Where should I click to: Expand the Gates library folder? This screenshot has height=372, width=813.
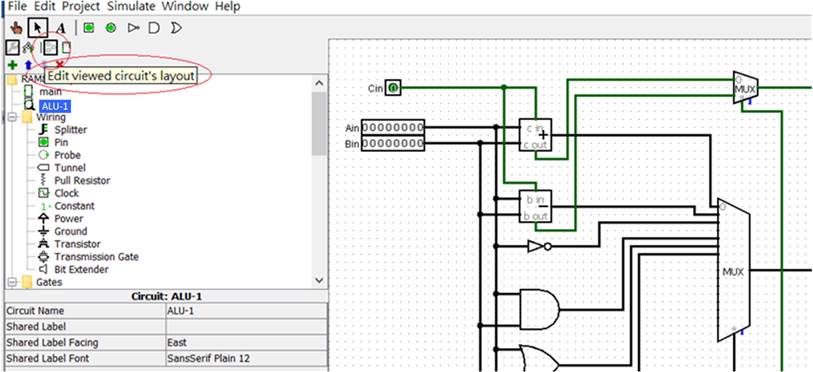point(12,282)
